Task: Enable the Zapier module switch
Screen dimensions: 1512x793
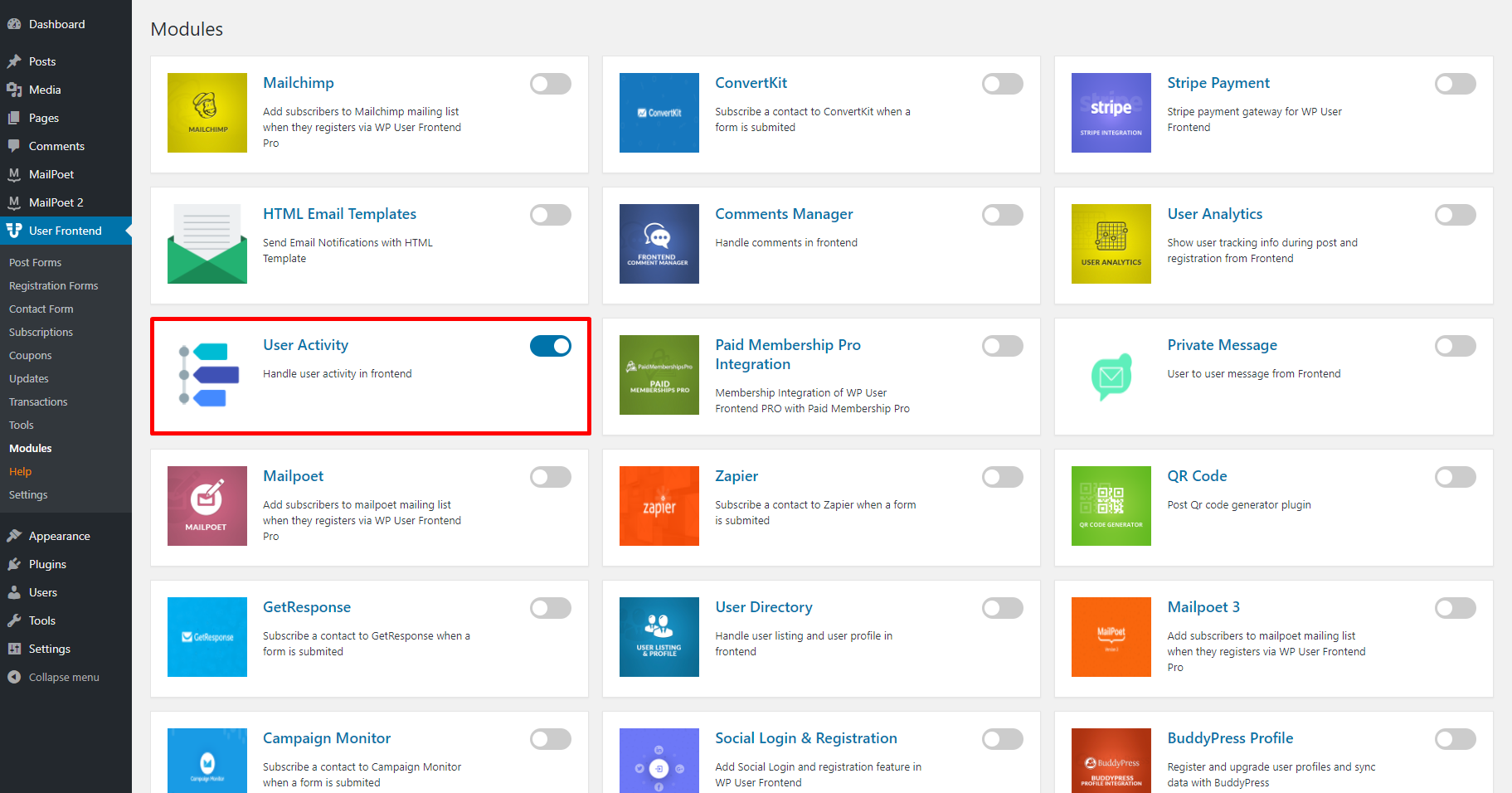Action: tap(1003, 477)
